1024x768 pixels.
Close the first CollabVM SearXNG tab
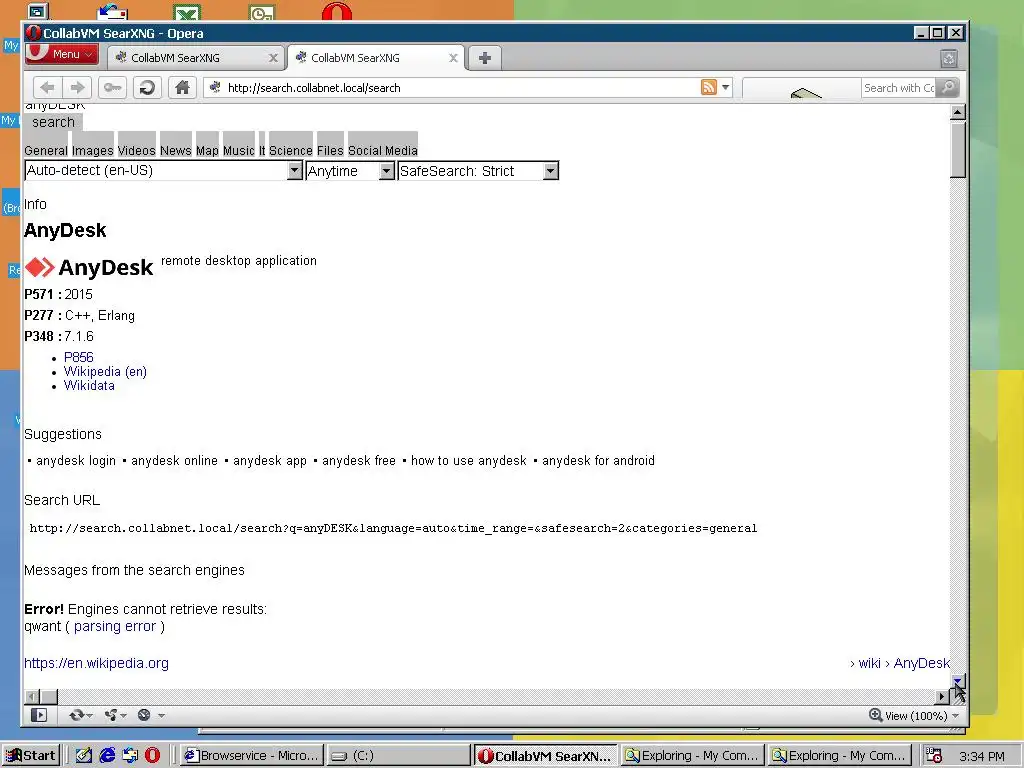273,58
